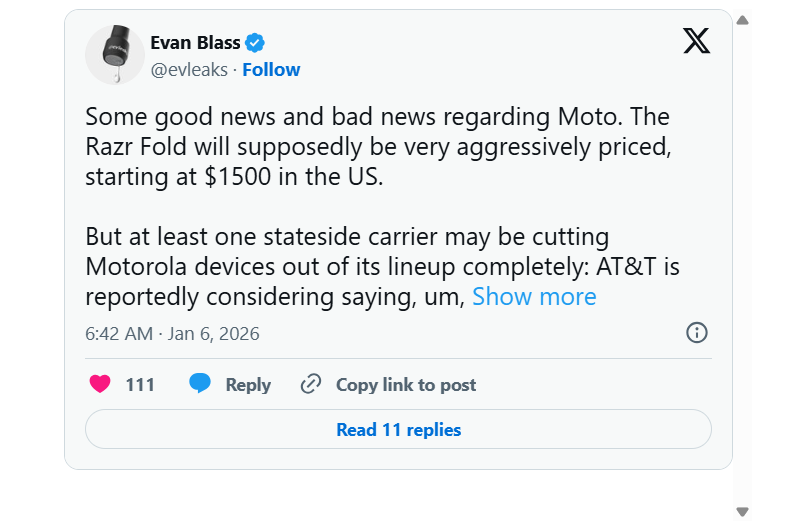Open the 6:42 AM Jan 6, 2026 timestamp
This screenshot has width=789, height=532.
point(172,334)
